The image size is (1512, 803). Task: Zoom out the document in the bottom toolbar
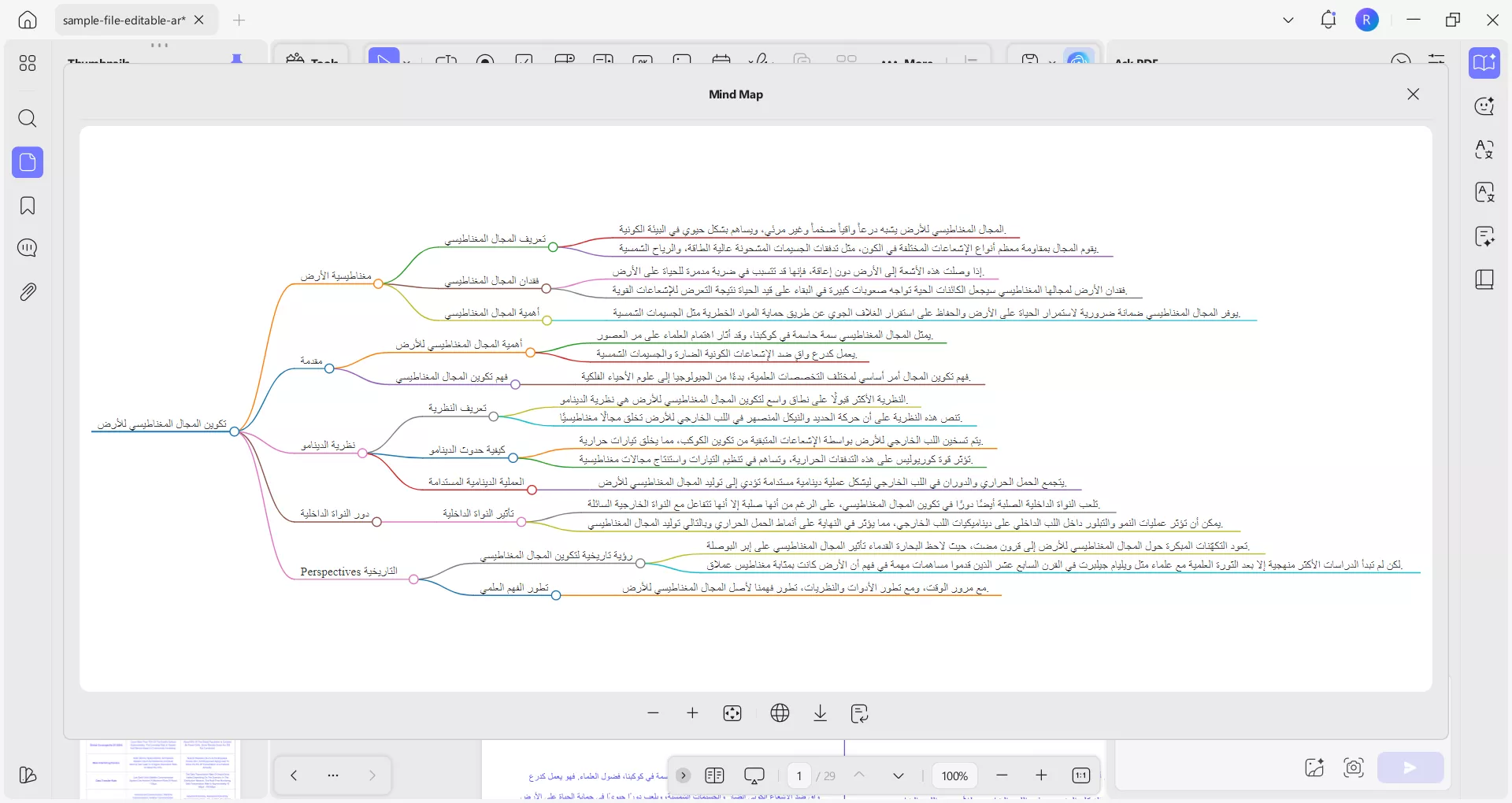(x=1002, y=775)
